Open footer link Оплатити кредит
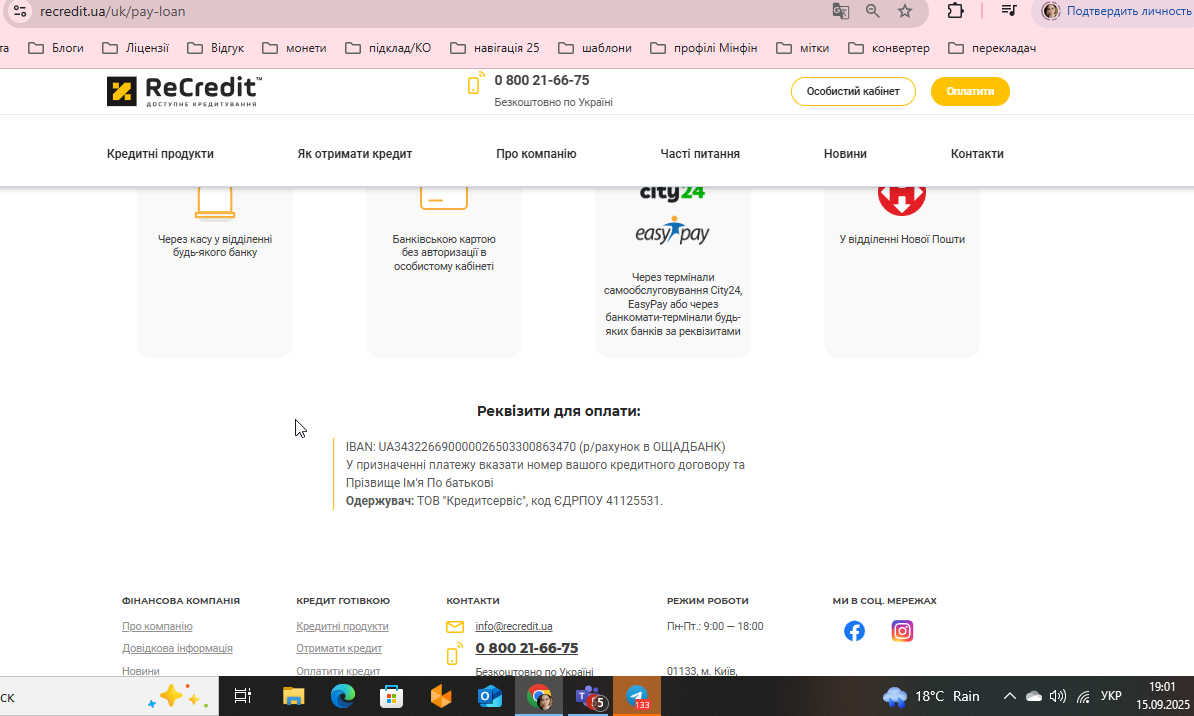Screen dimensions: 1194x716 pyautogui.click(x=338, y=671)
